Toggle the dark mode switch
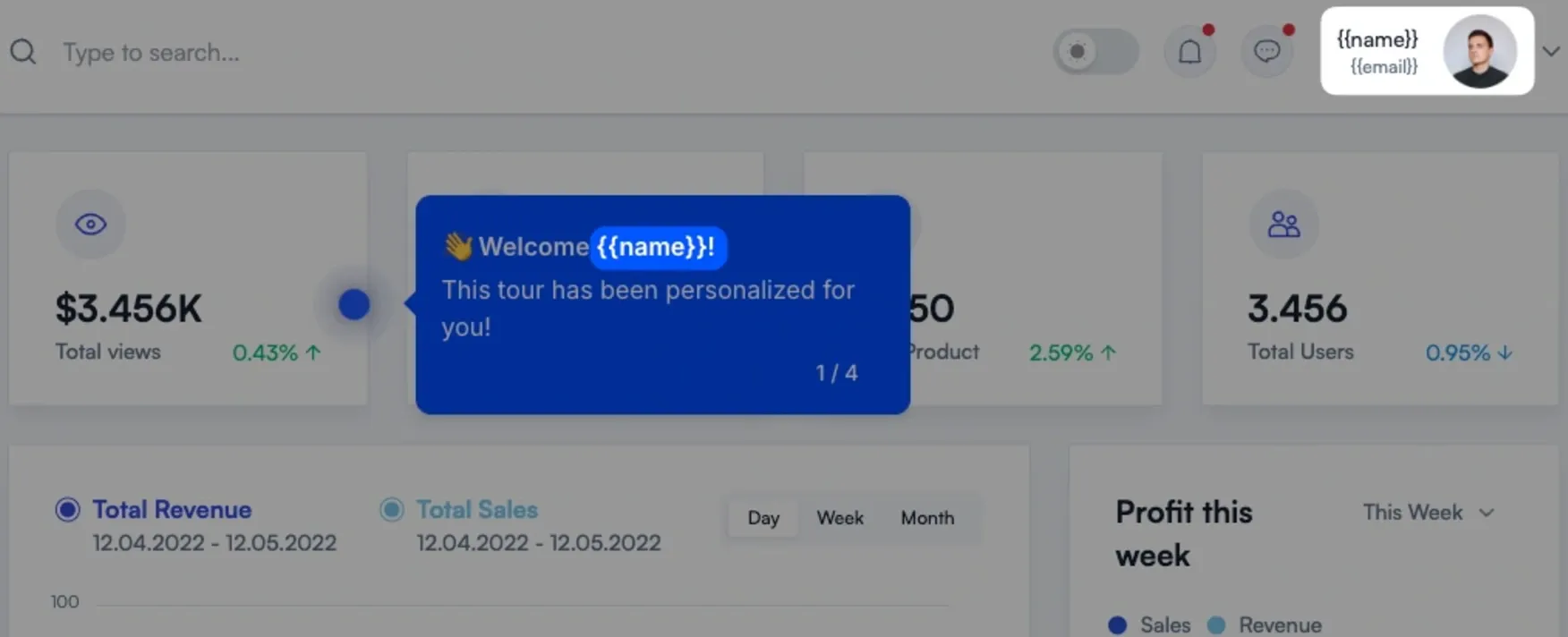Image resolution: width=1568 pixels, height=637 pixels. click(1096, 52)
